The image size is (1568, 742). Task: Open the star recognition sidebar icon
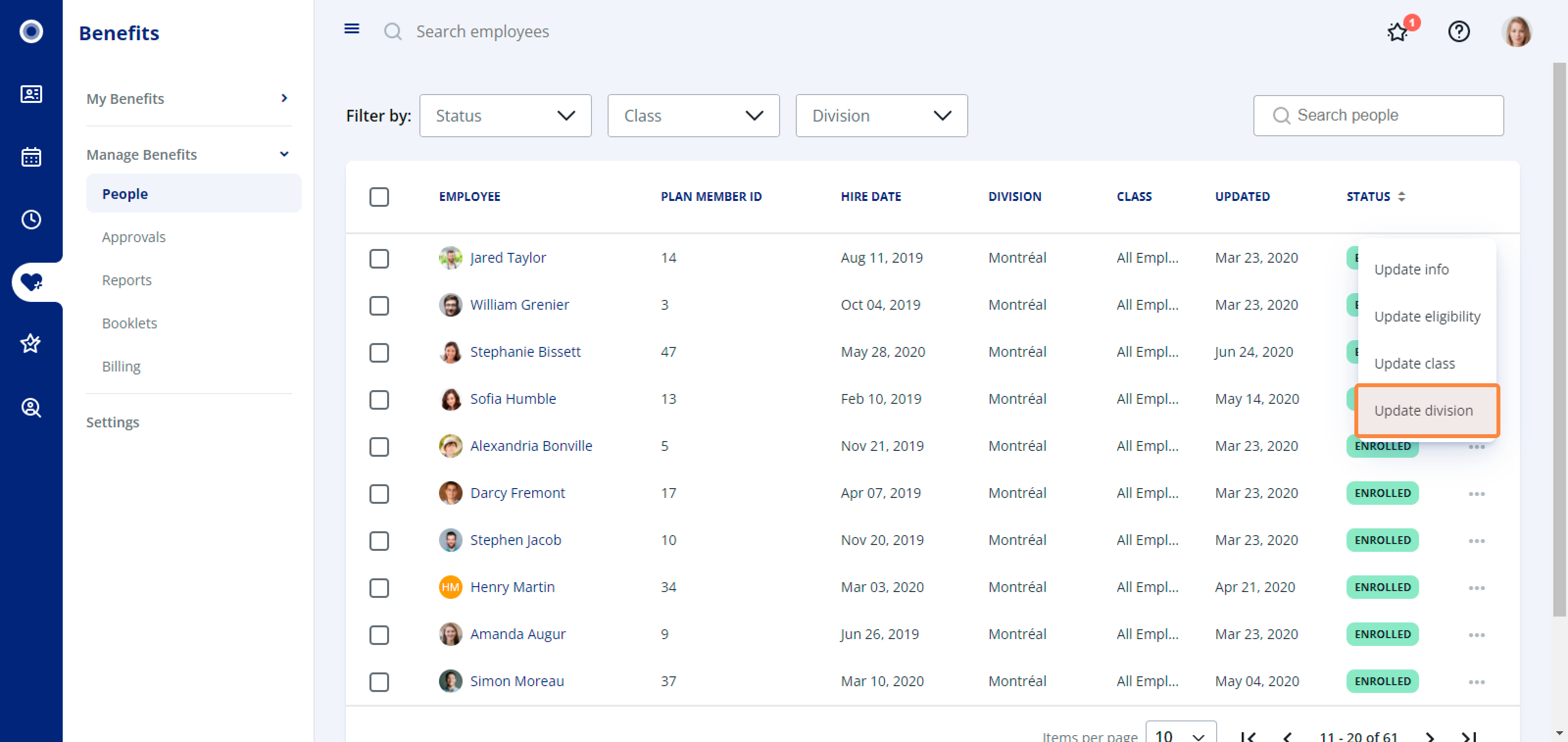coord(31,344)
